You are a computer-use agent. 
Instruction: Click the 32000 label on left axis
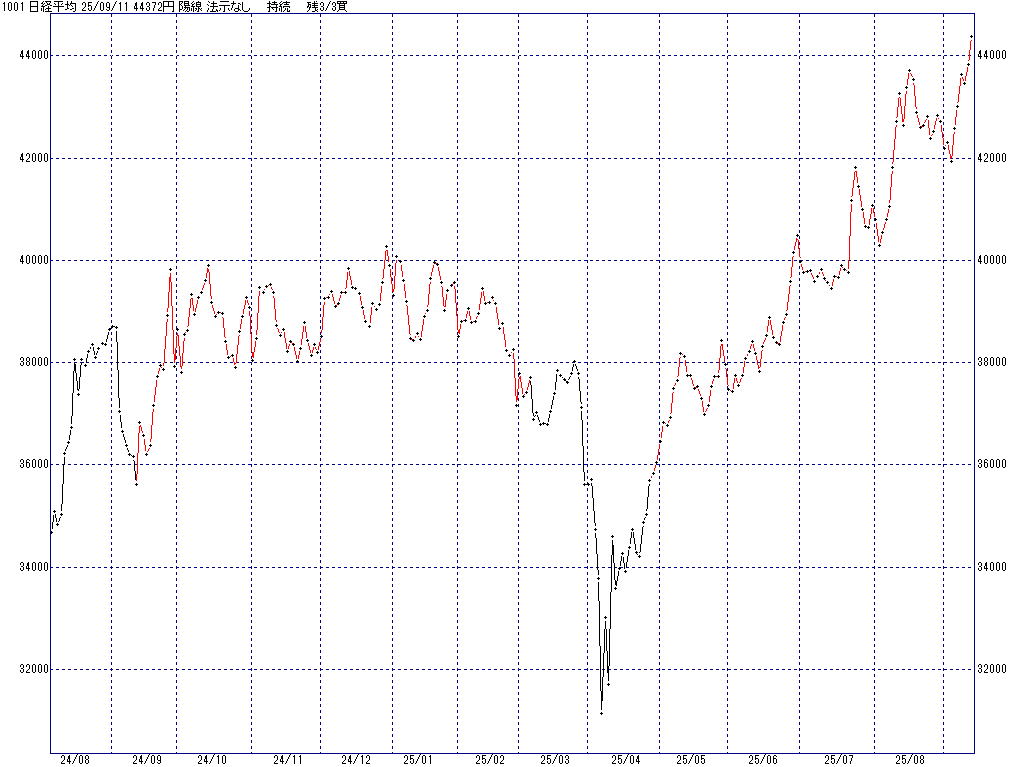[25, 670]
